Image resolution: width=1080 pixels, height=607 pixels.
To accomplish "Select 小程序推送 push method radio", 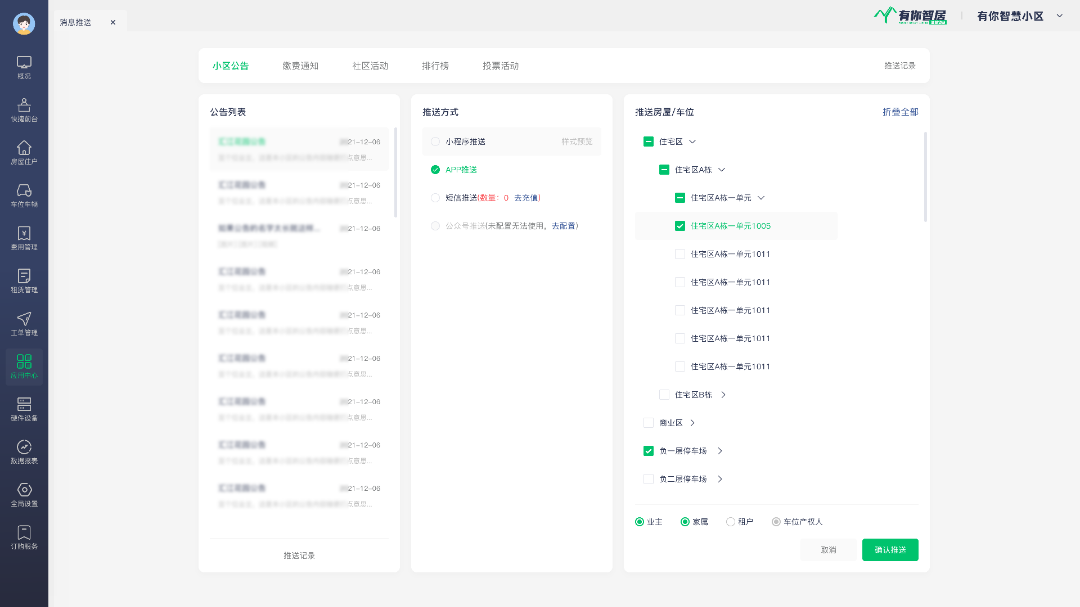I will [435, 142].
